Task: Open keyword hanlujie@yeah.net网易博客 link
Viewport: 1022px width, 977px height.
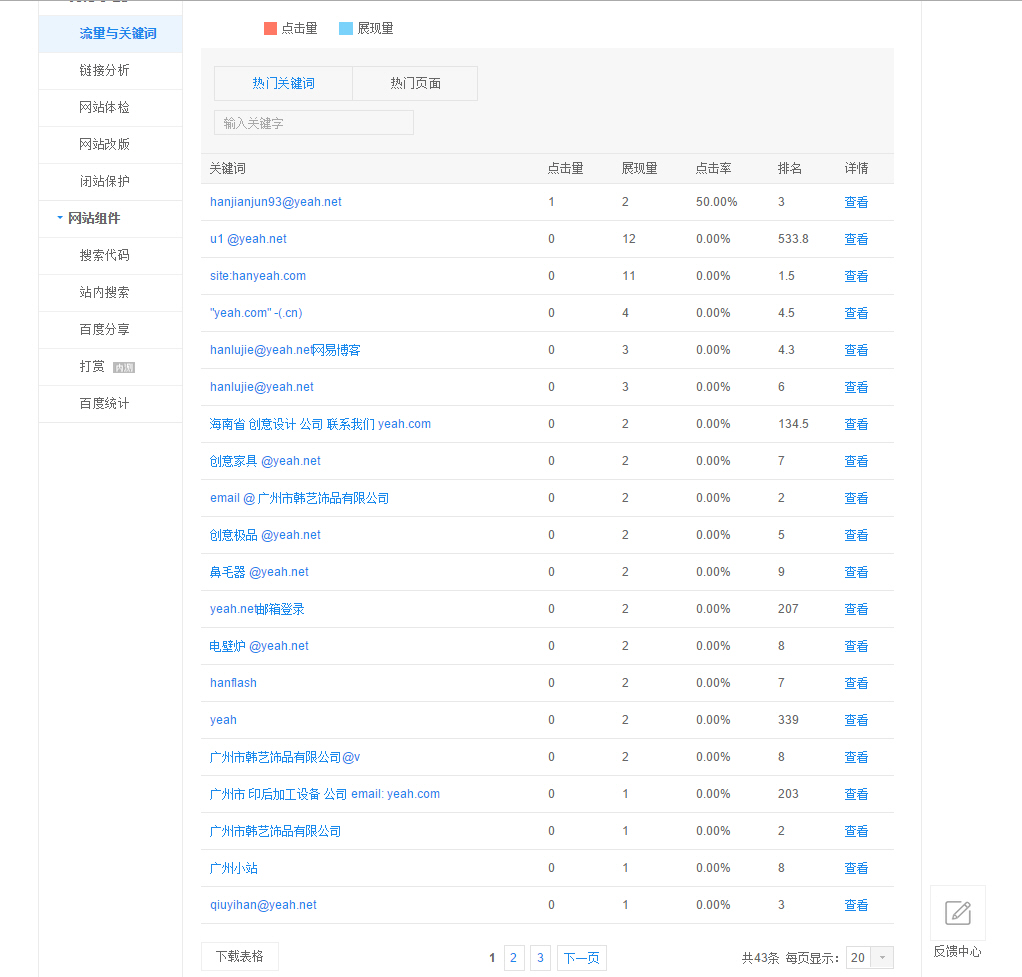Action: pos(285,350)
